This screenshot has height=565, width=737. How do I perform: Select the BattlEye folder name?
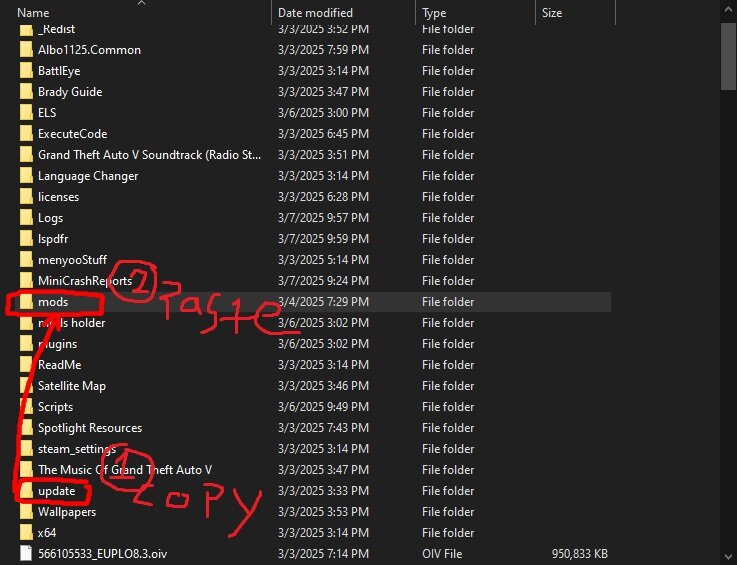(59, 71)
